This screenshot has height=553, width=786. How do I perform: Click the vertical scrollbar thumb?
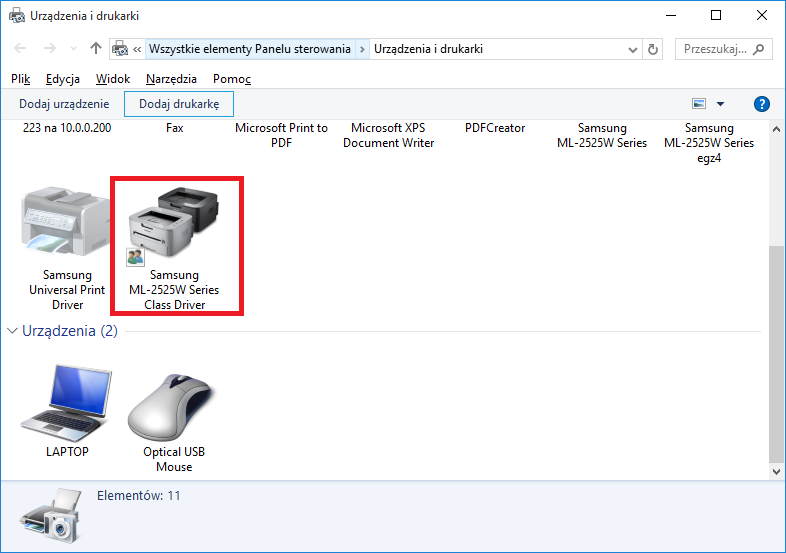coord(776,354)
